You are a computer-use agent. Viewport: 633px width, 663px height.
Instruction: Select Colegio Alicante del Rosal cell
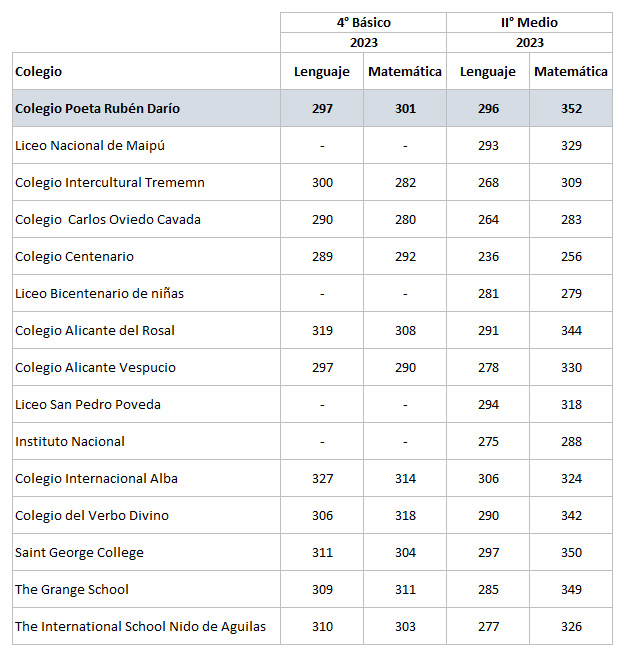coord(95,330)
